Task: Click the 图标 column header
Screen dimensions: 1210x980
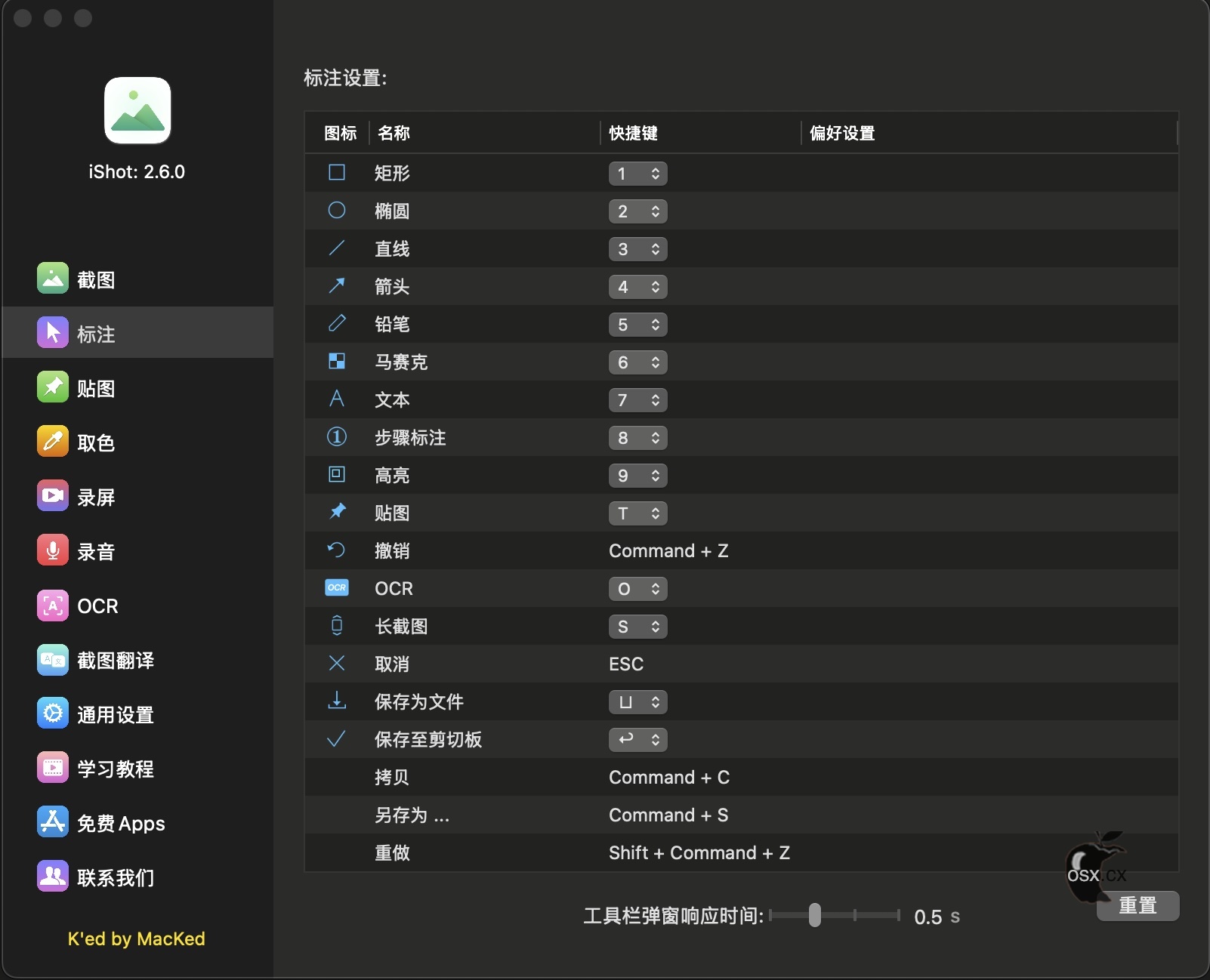Action: coord(341,133)
